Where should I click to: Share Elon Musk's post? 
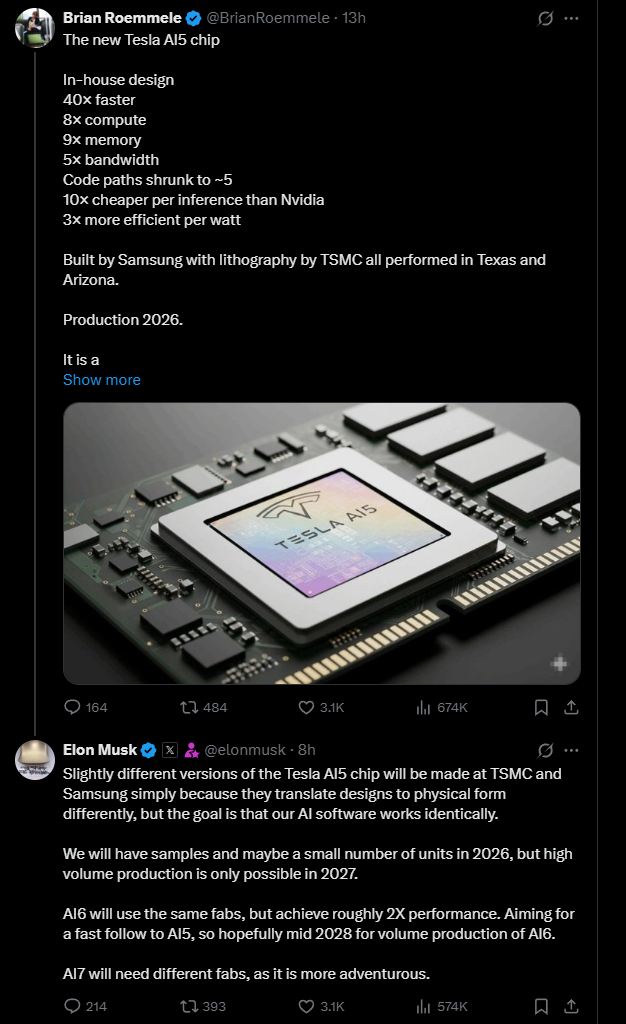coord(571,1005)
